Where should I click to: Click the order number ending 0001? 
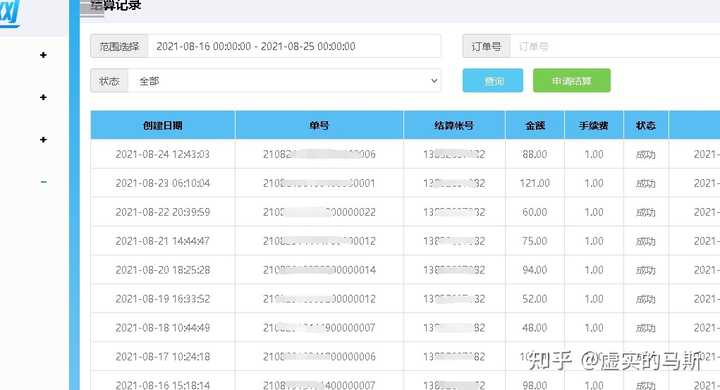[319, 183]
